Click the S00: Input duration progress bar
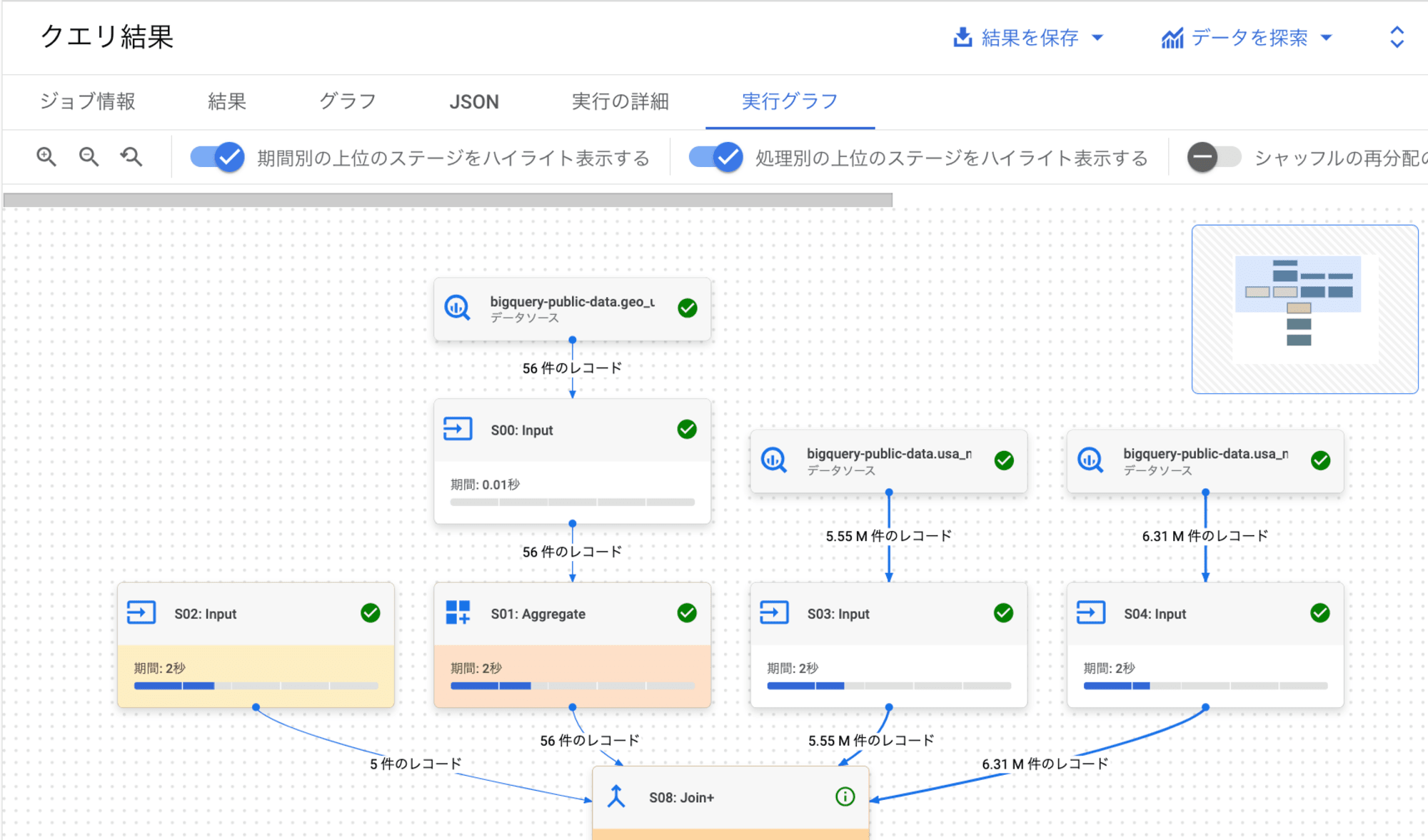Screen dimensions: 1428x840 (x=573, y=502)
